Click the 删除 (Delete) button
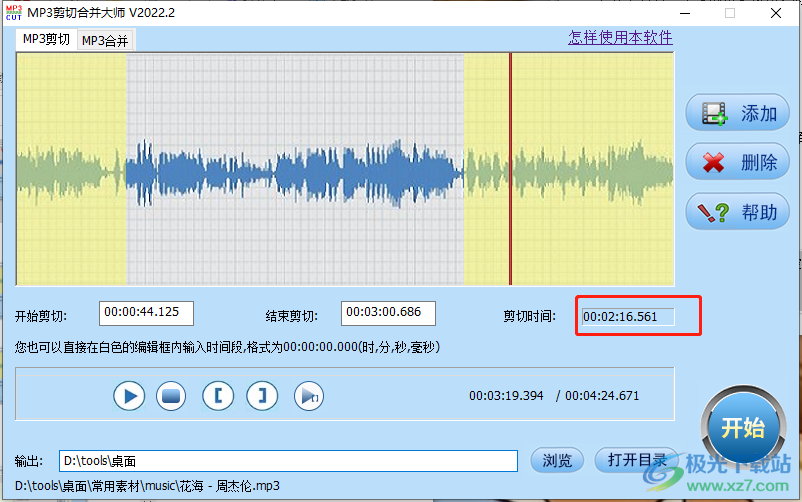 737,162
